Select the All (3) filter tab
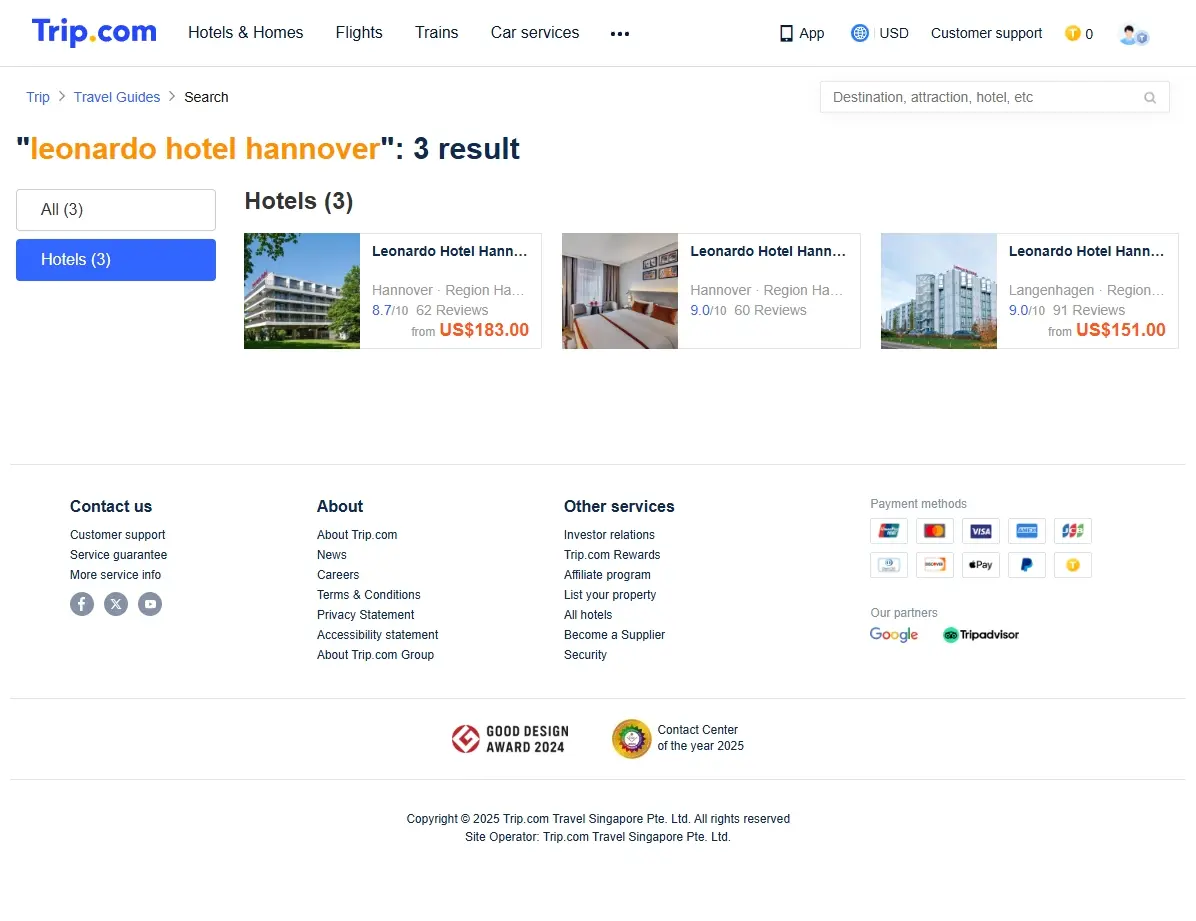1196x921 pixels. tap(116, 210)
